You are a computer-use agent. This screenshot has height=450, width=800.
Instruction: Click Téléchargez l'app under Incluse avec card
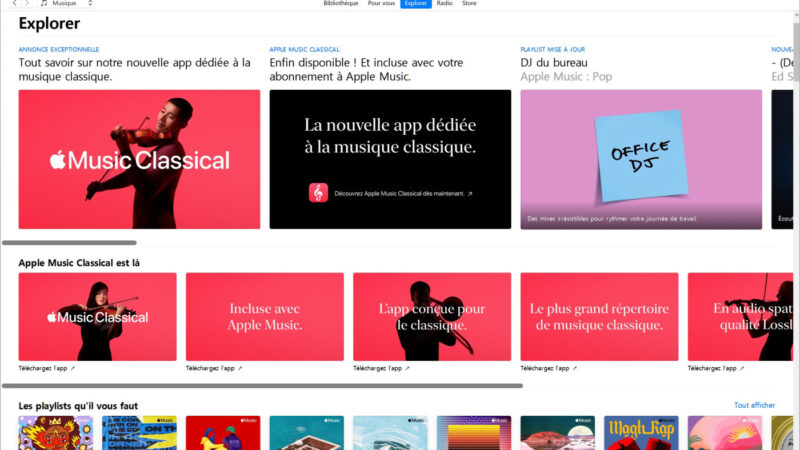point(214,368)
